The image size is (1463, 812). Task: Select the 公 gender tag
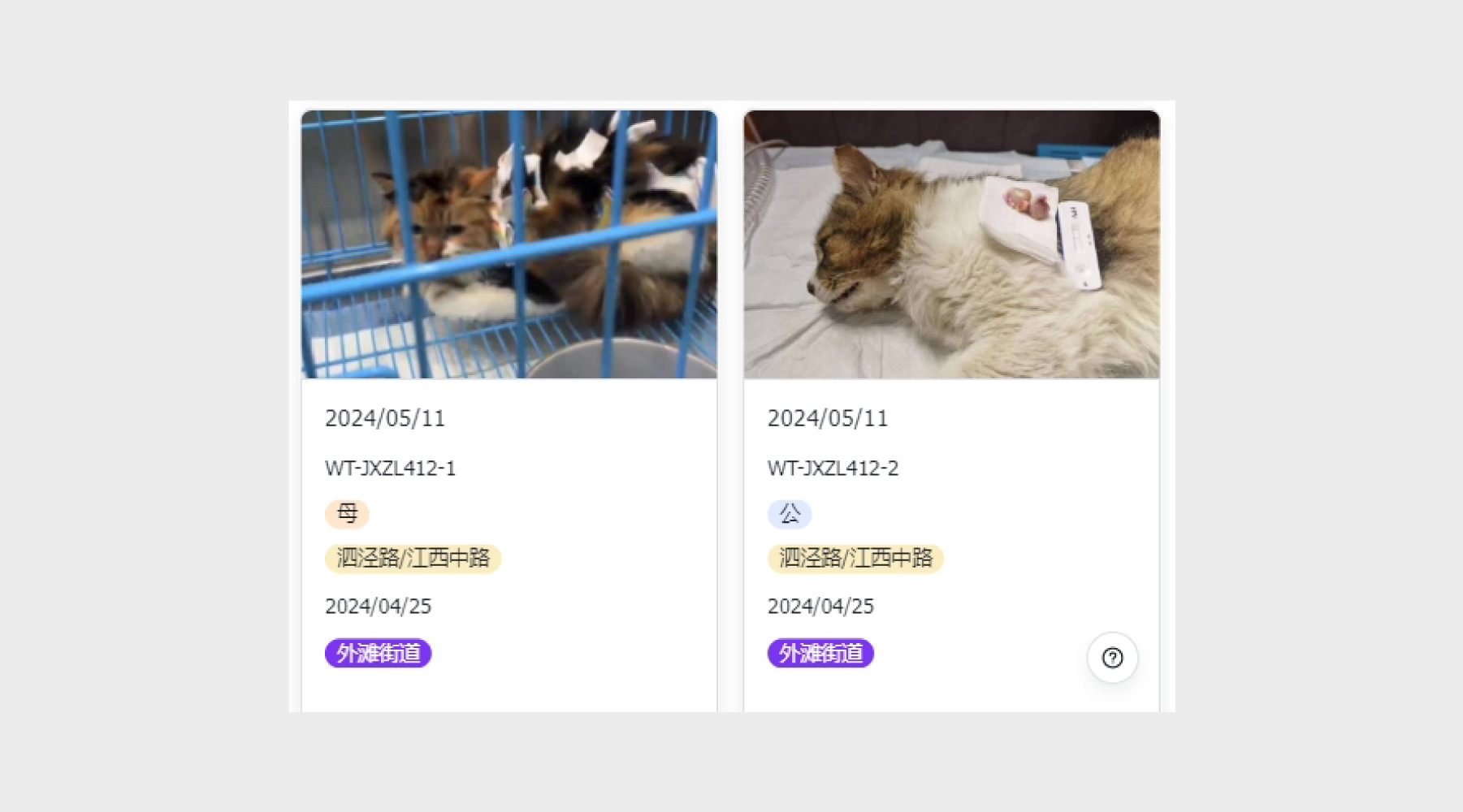click(790, 514)
